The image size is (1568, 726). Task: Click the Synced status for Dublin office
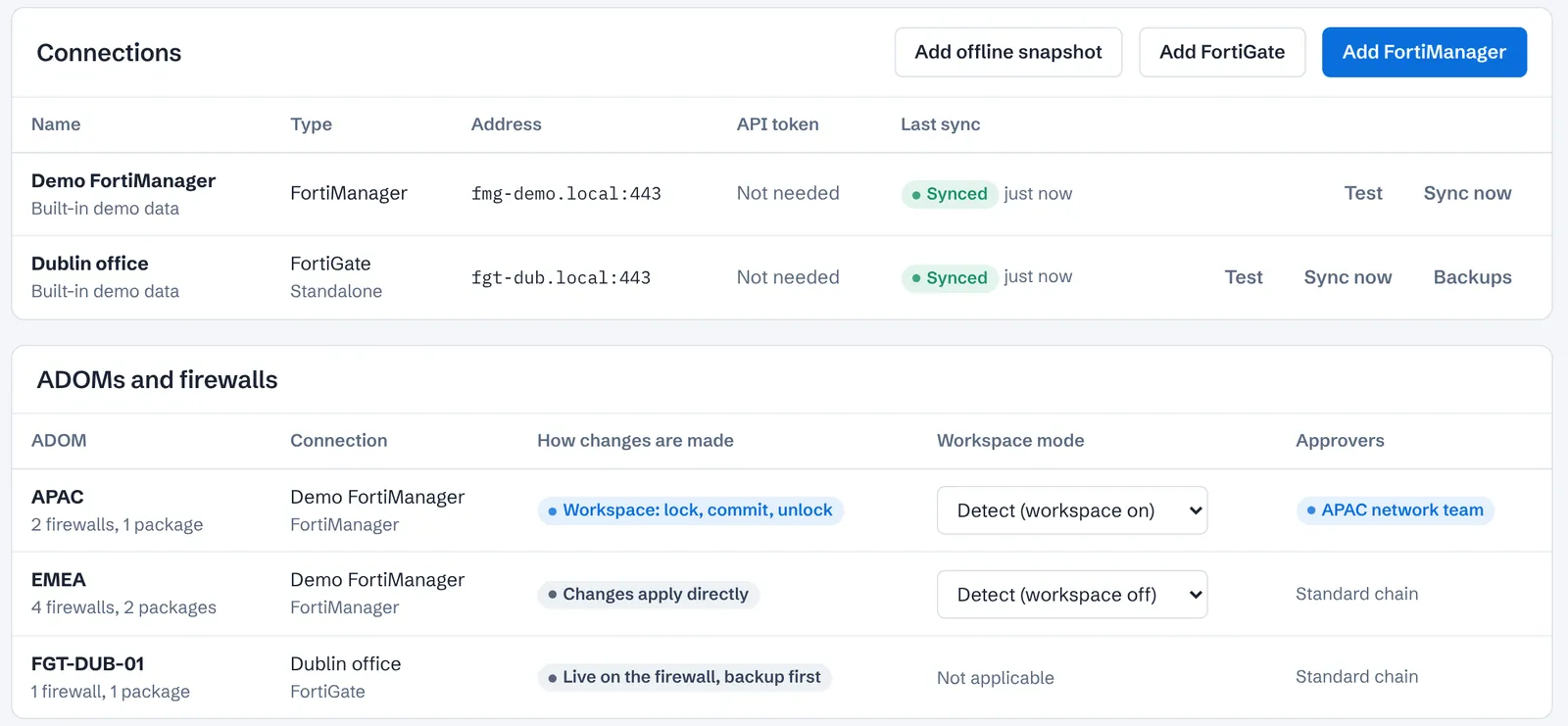point(950,278)
